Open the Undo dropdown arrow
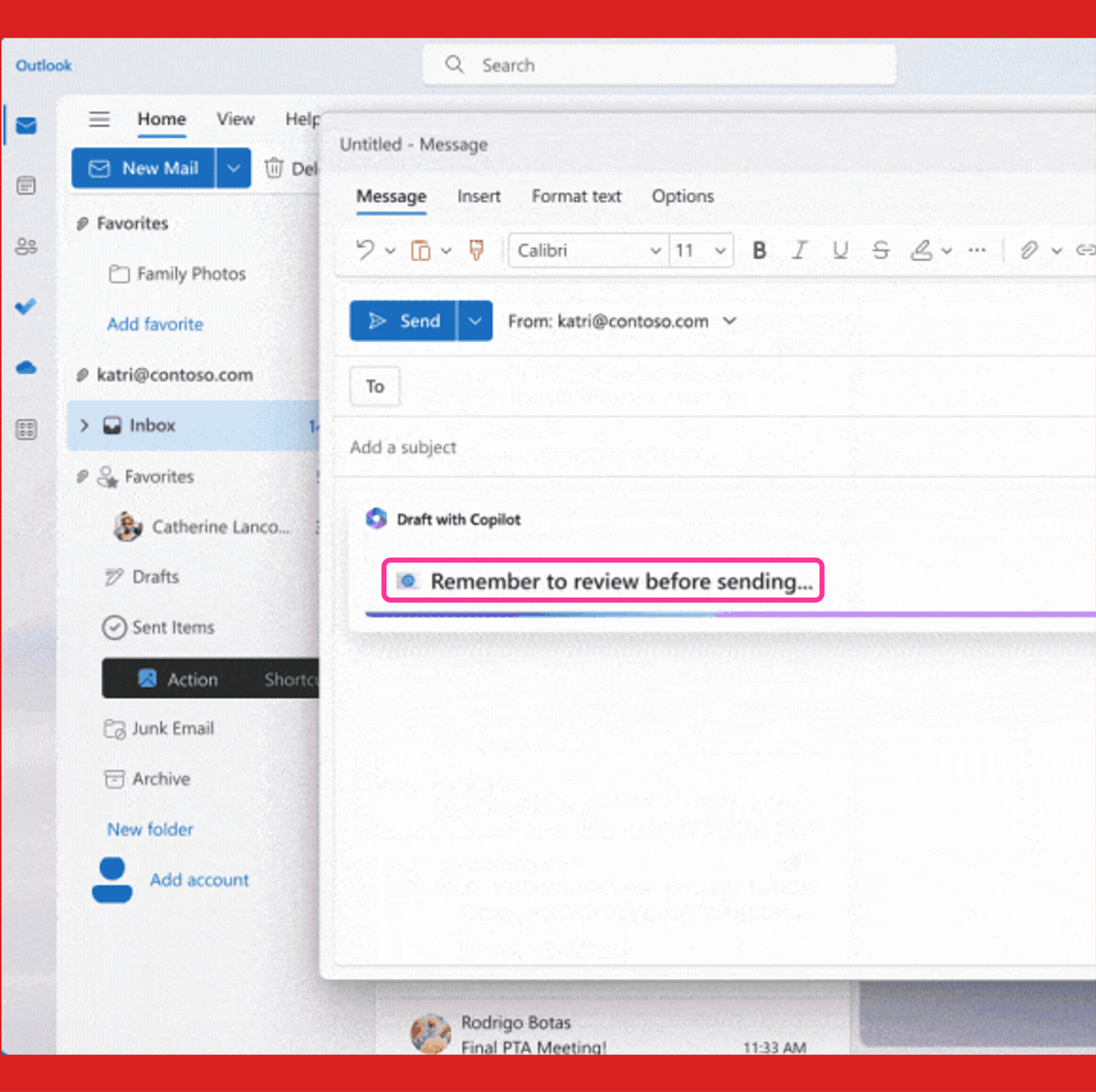Viewport: 1096px width, 1092px height. pos(390,250)
